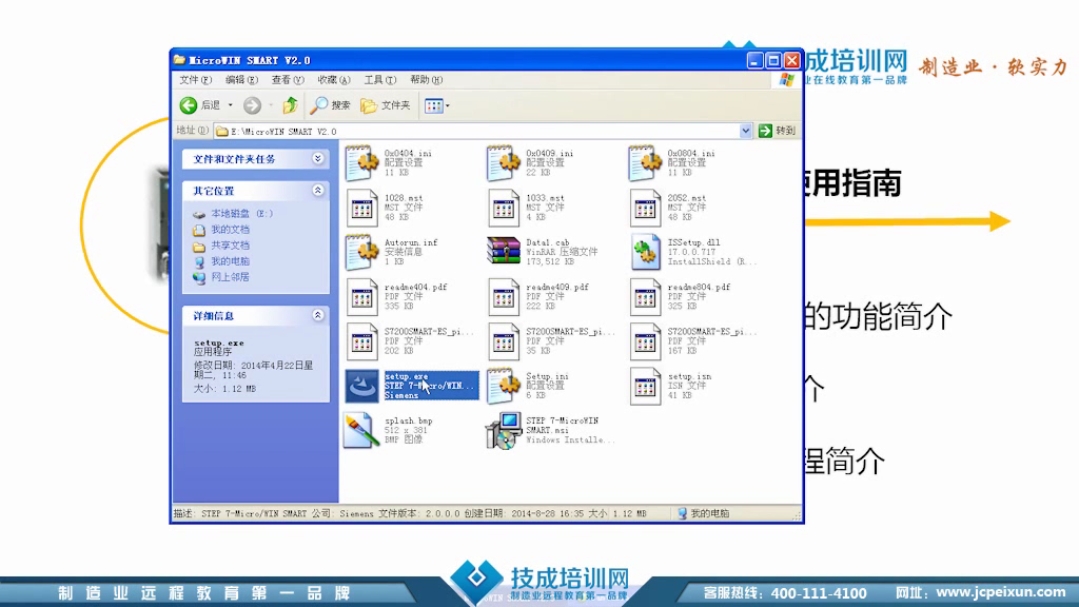Select the STEP 7-MicroWIN SMART.msi icon
This screenshot has height=607, width=1079.
(x=504, y=431)
